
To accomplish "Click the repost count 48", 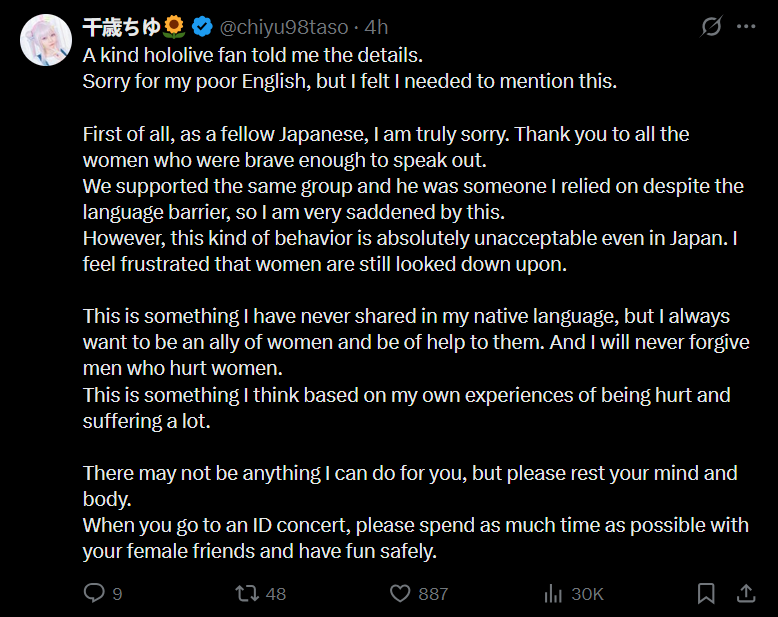I will pos(276,594).
